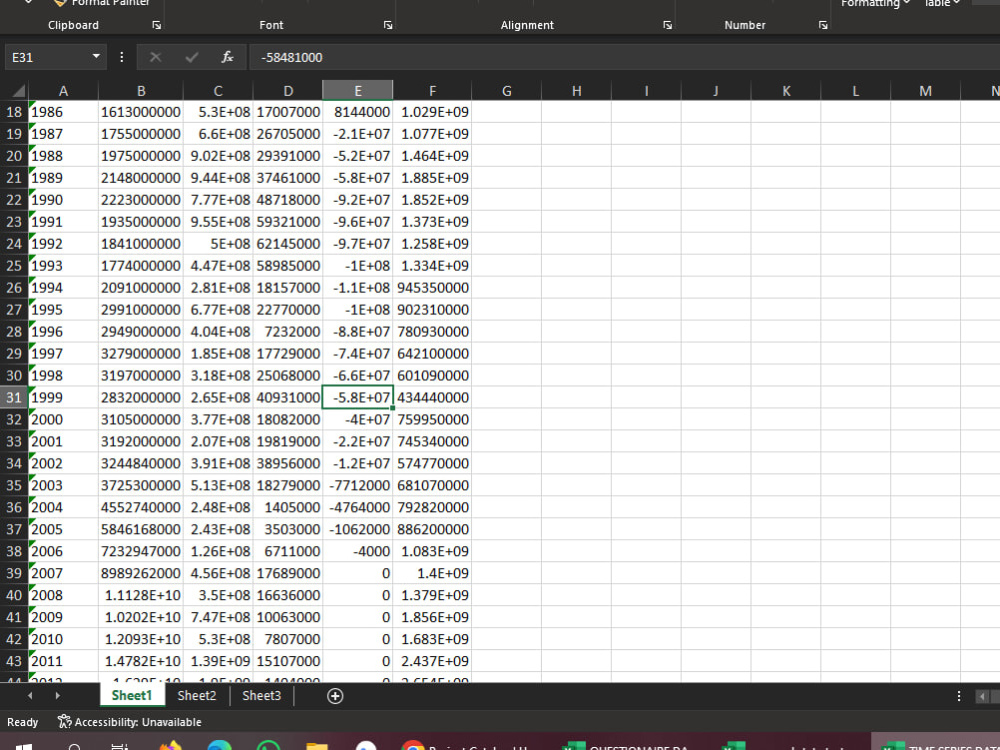Screen dimensions: 1000x750
Task: Open the Clipboard dialog launcher
Action: pyautogui.click(x=156, y=25)
